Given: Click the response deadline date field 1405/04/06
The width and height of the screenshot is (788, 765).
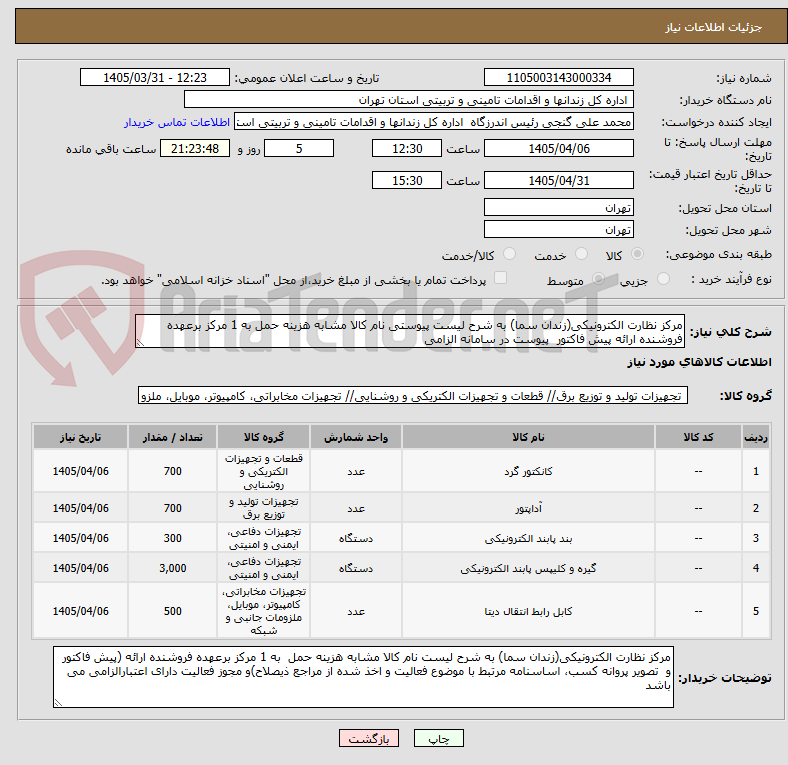Looking at the screenshot, I should click(x=558, y=148).
